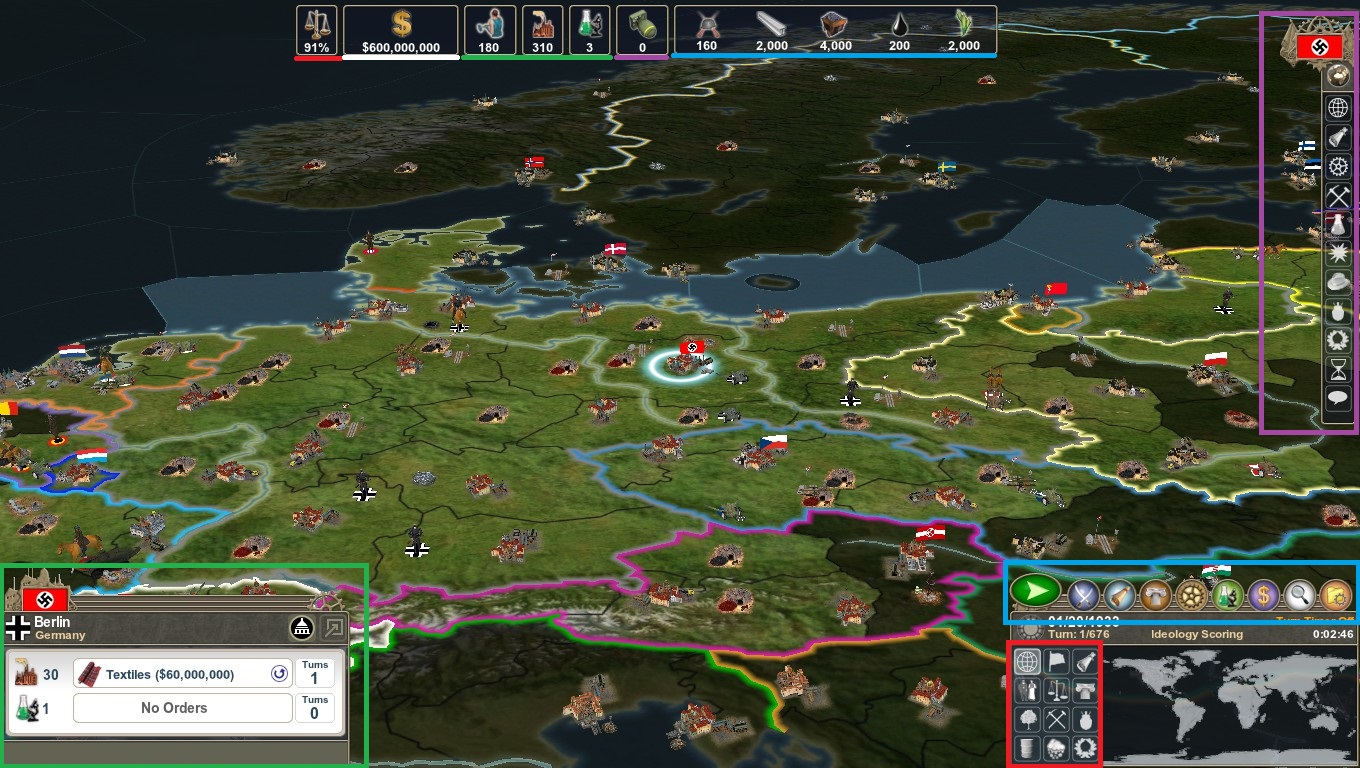Open megaphone screen in bottom action bar
This screenshot has height=768, width=1360.
(x=1120, y=595)
